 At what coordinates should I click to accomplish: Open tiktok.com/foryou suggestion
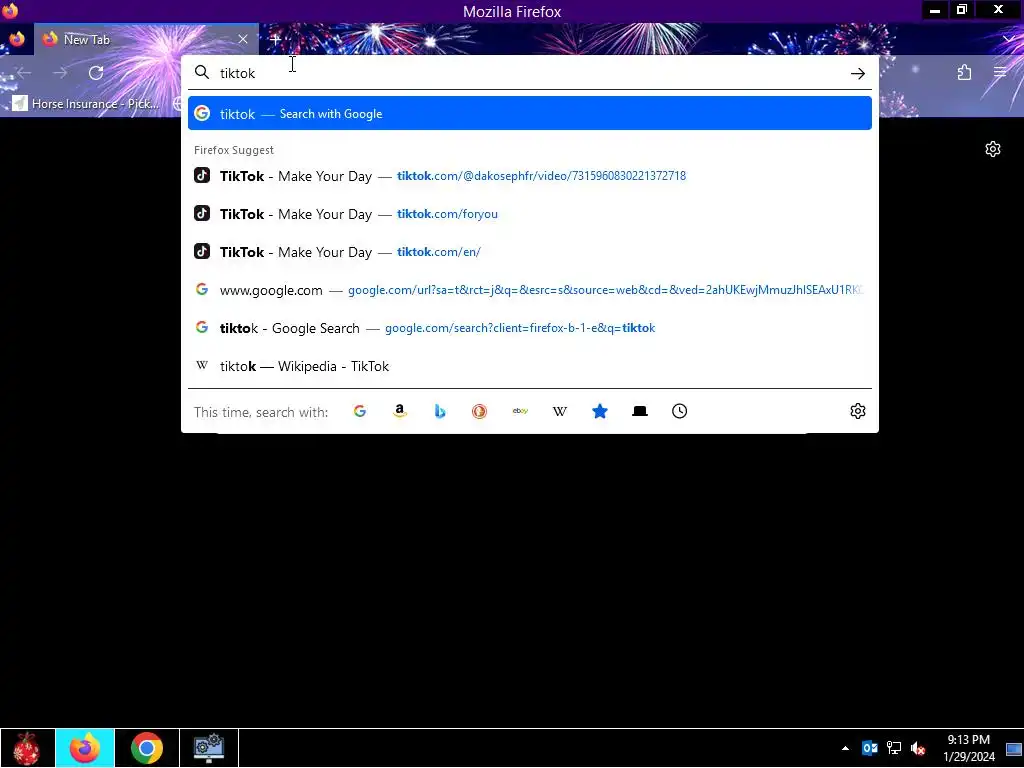[x=530, y=214]
